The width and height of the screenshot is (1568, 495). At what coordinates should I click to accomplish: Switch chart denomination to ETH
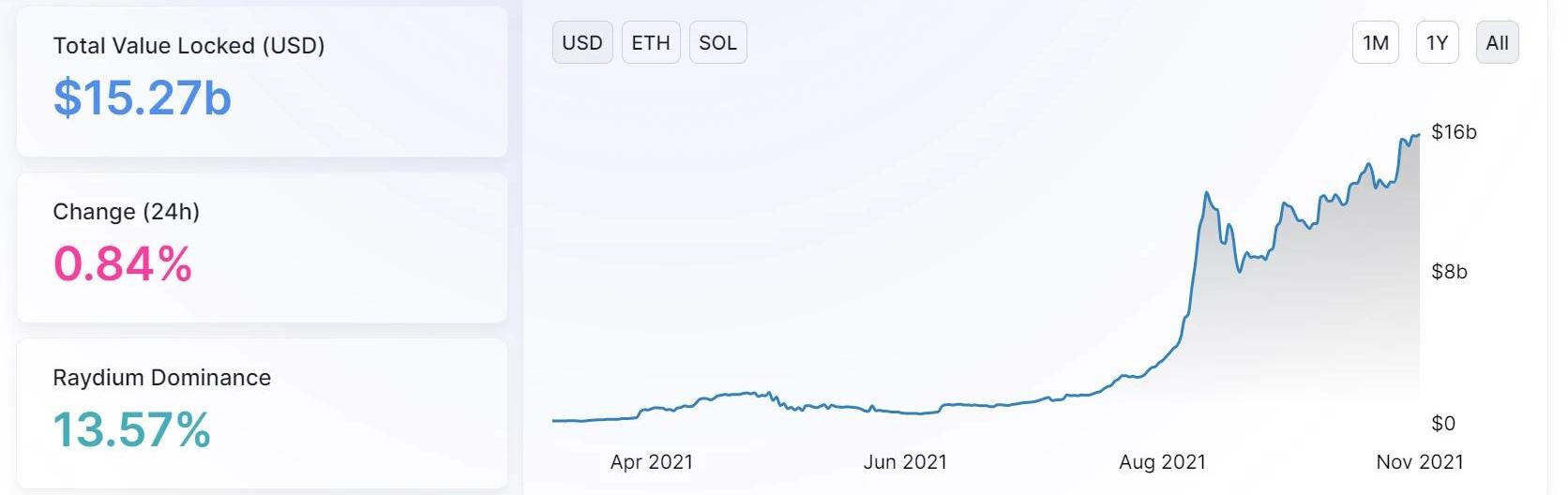(651, 42)
